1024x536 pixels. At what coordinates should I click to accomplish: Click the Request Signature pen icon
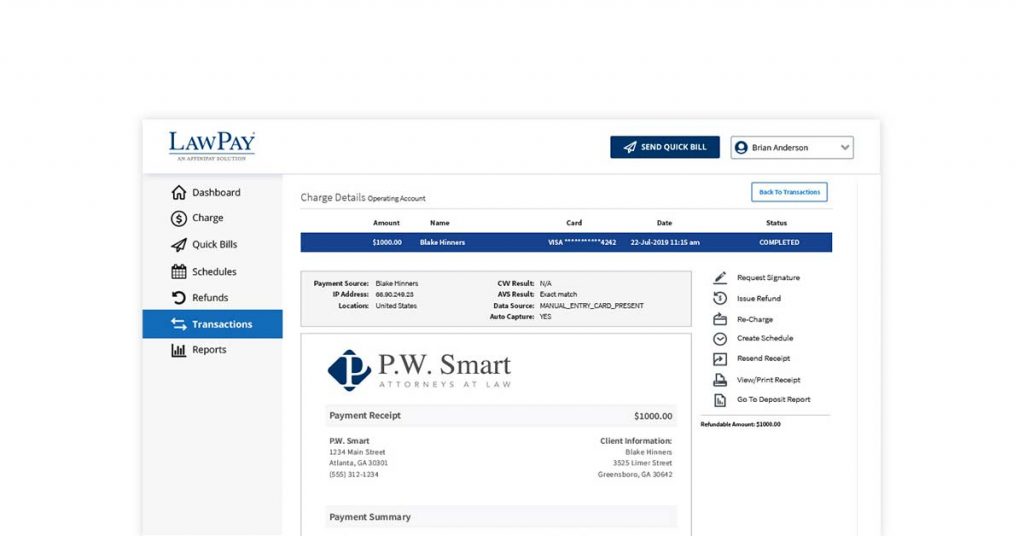point(720,278)
